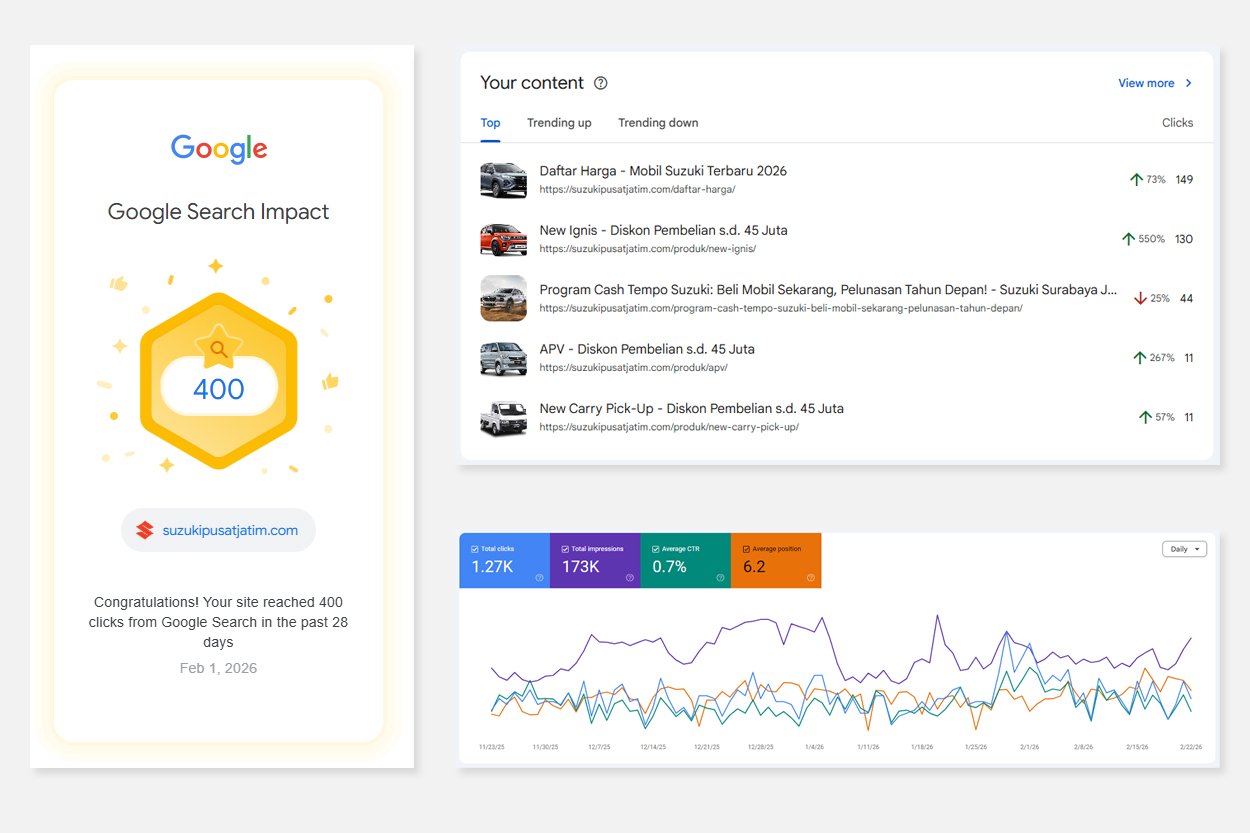Select the Top tab
The image size is (1250, 833).
pos(490,123)
